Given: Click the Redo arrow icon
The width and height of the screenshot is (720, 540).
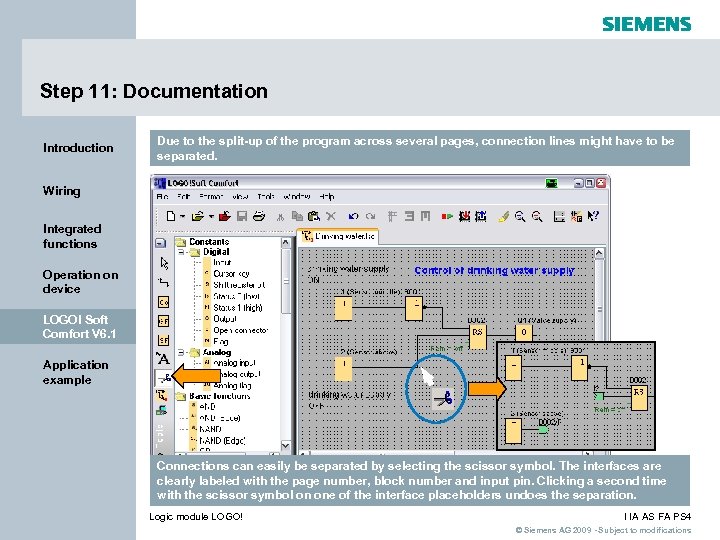Looking at the screenshot, I should (x=371, y=216).
